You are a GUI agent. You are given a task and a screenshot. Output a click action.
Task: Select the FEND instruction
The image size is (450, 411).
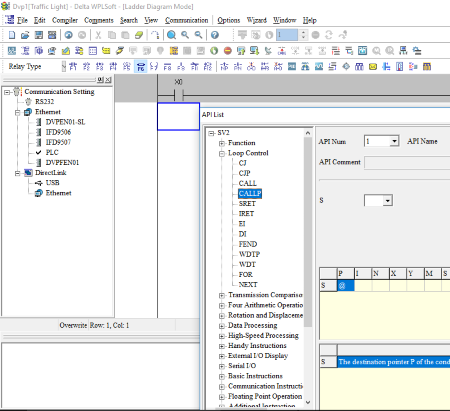(x=248, y=244)
